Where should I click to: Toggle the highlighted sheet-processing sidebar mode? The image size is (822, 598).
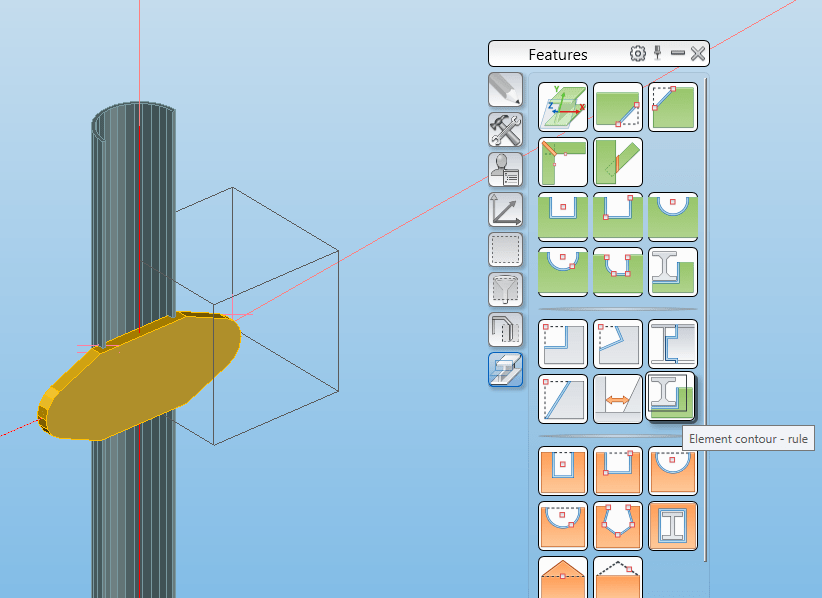506,370
